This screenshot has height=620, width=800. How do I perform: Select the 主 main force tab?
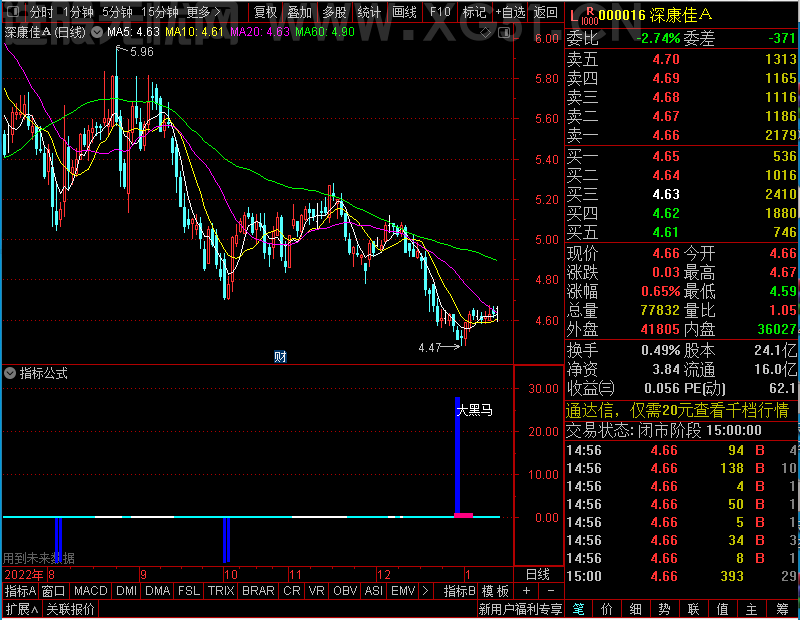click(752, 609)
